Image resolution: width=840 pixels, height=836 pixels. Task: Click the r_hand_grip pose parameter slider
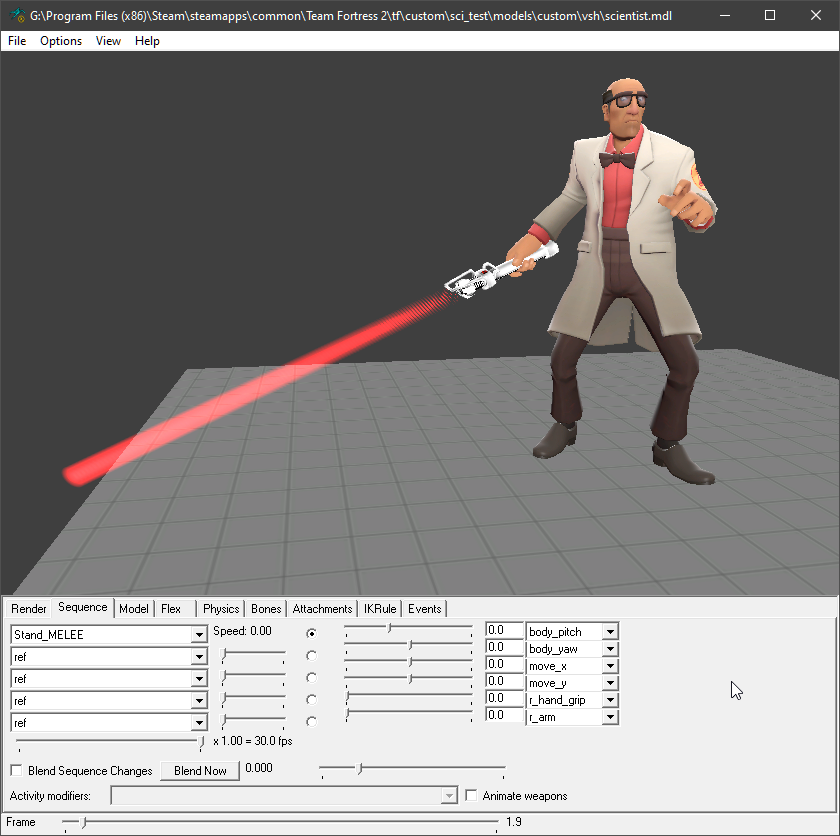[409, 696]
